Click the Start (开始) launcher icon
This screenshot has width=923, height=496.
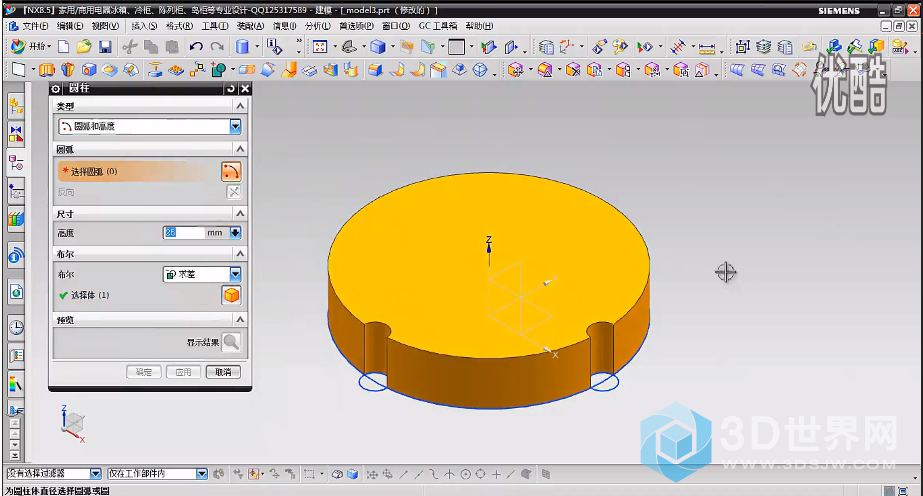(31, 46)
